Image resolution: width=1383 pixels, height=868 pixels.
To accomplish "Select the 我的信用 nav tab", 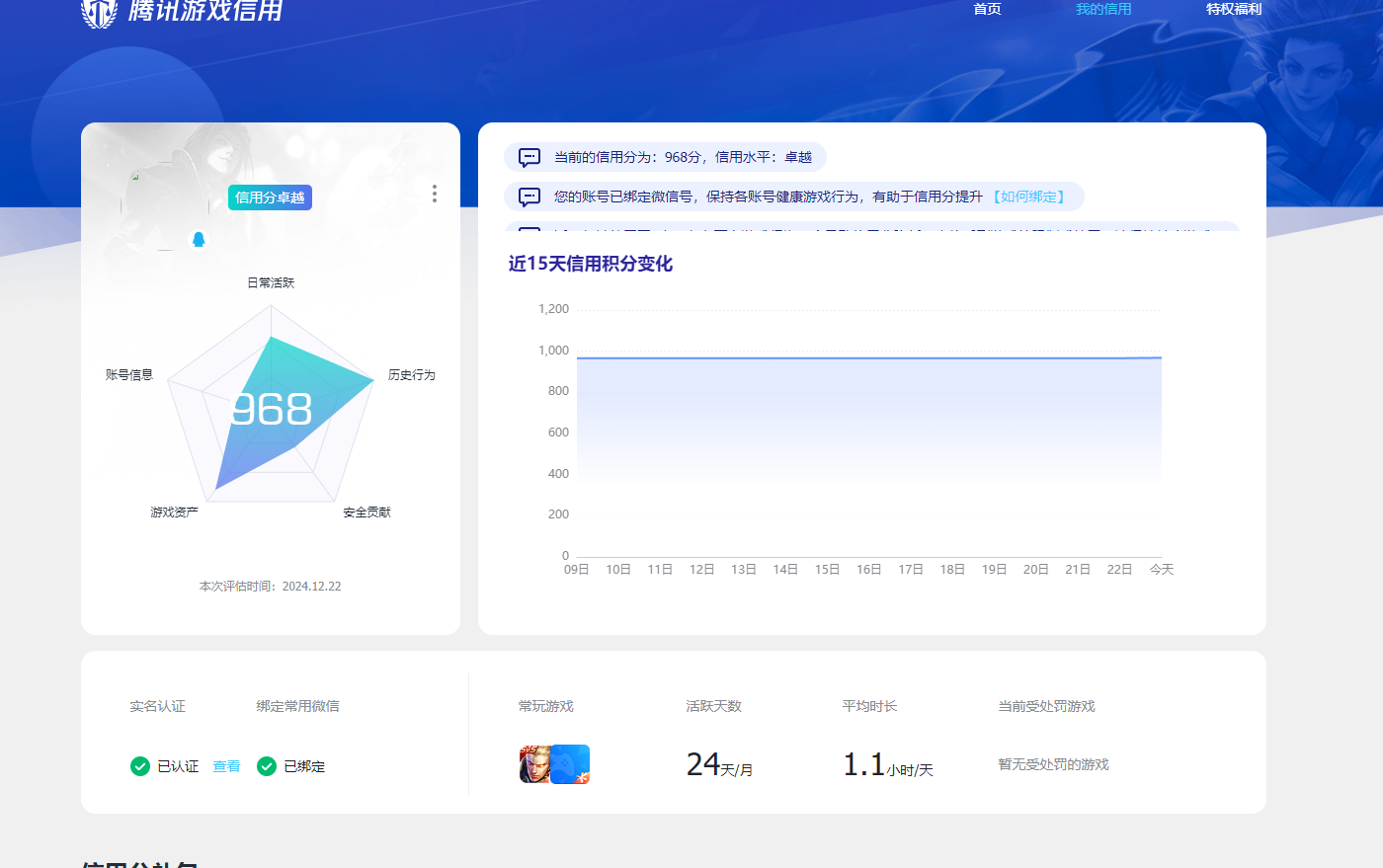I will pyautogui.click(x=1103, y=9).
